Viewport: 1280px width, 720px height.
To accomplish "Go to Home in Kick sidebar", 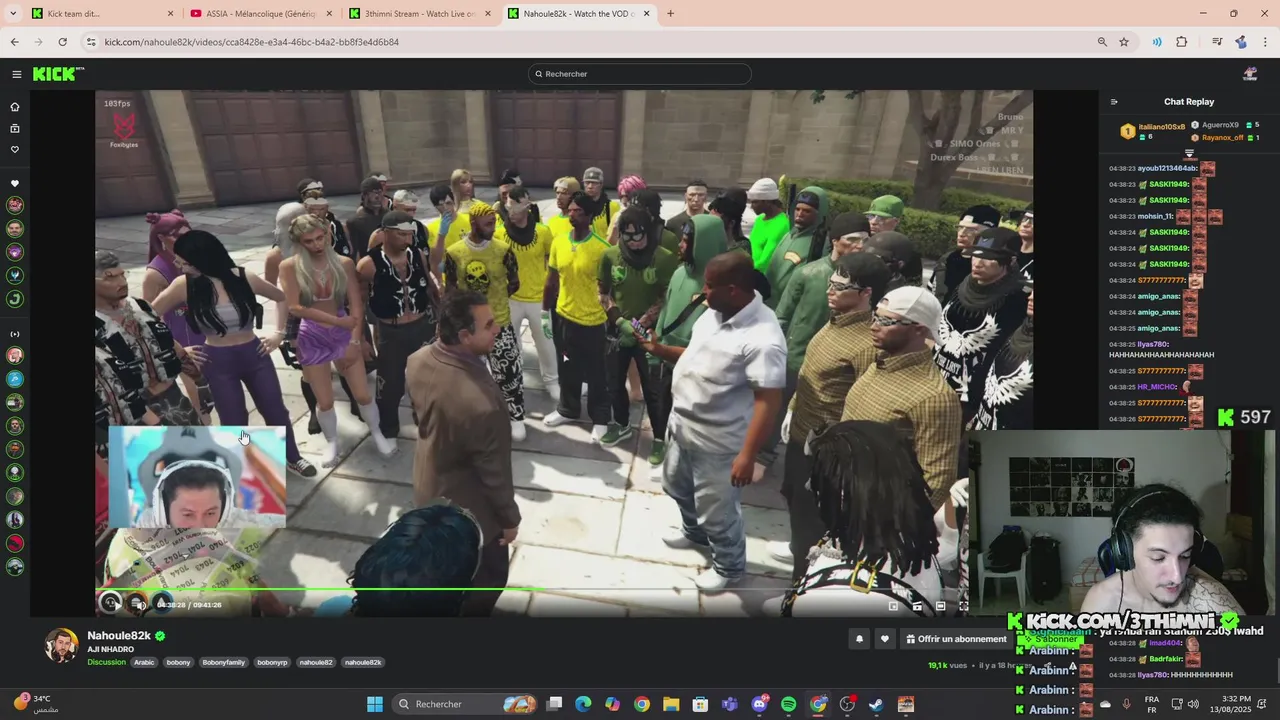I will pyautogui.click(x=15, y=107).
